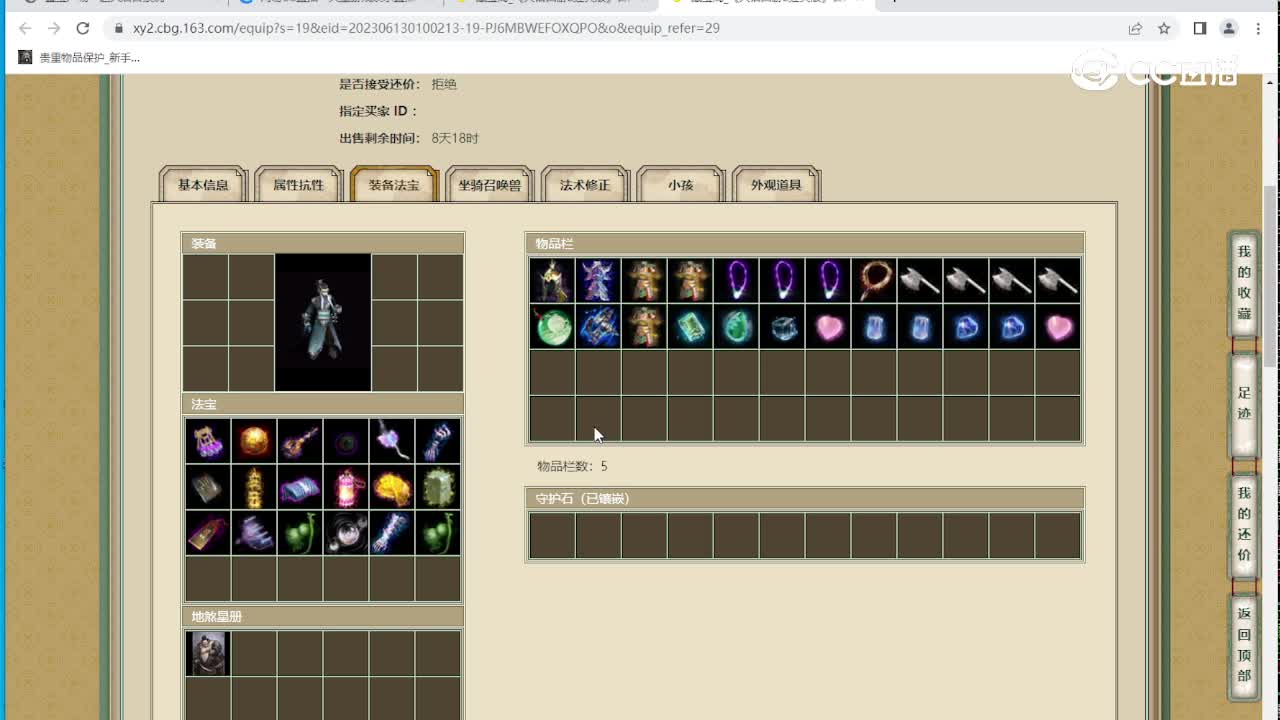Viewport: 1280px width, 720px height.
Task: Switch to the 小孩 tab
Action: pyautogui.click(x=680, y=185)
